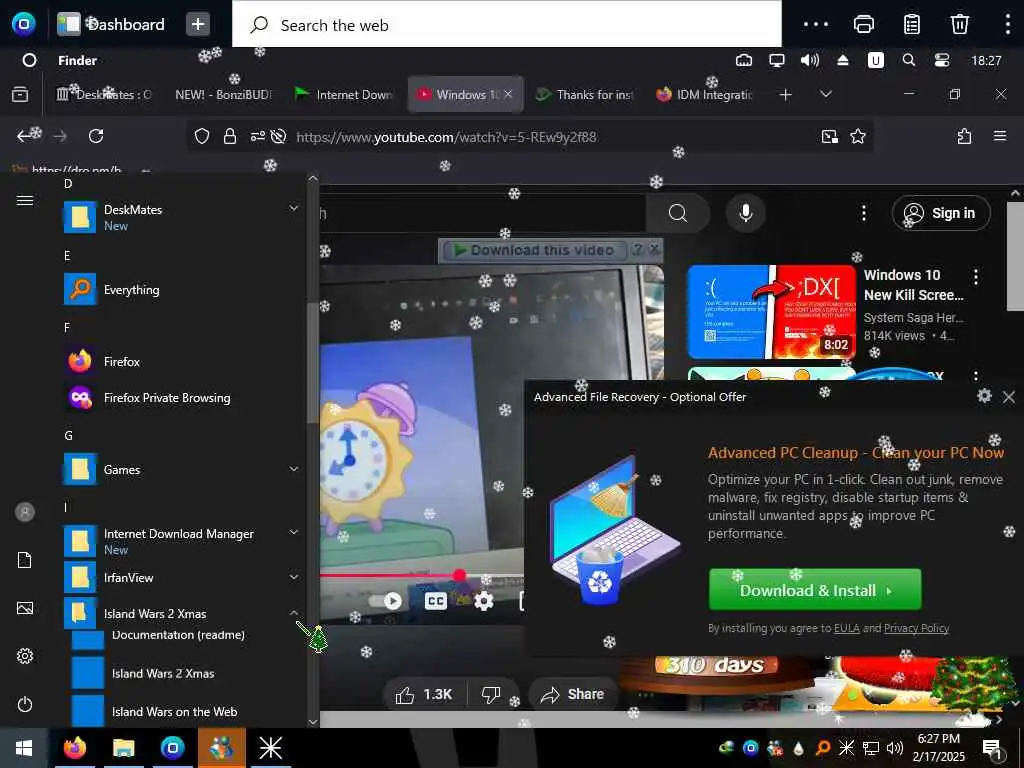
Task: Click the site padlock icon
Action: [229, 136]
